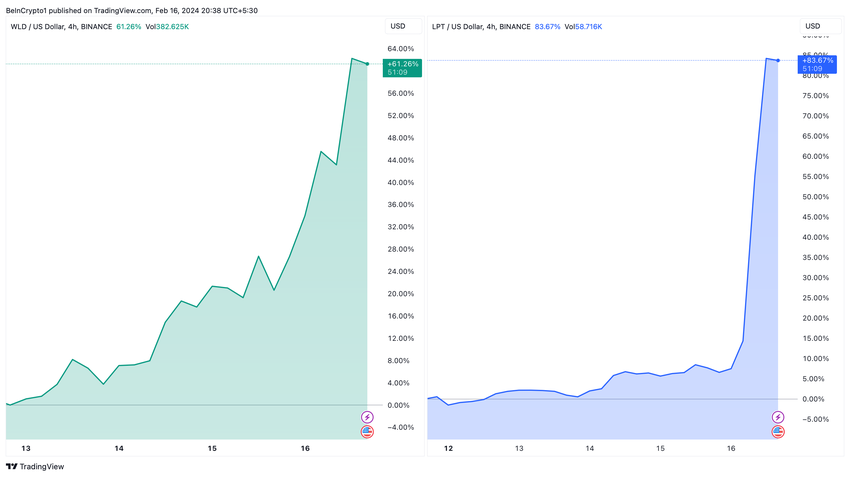Click the purple lightning icon on WLD chart

[368, 417]
